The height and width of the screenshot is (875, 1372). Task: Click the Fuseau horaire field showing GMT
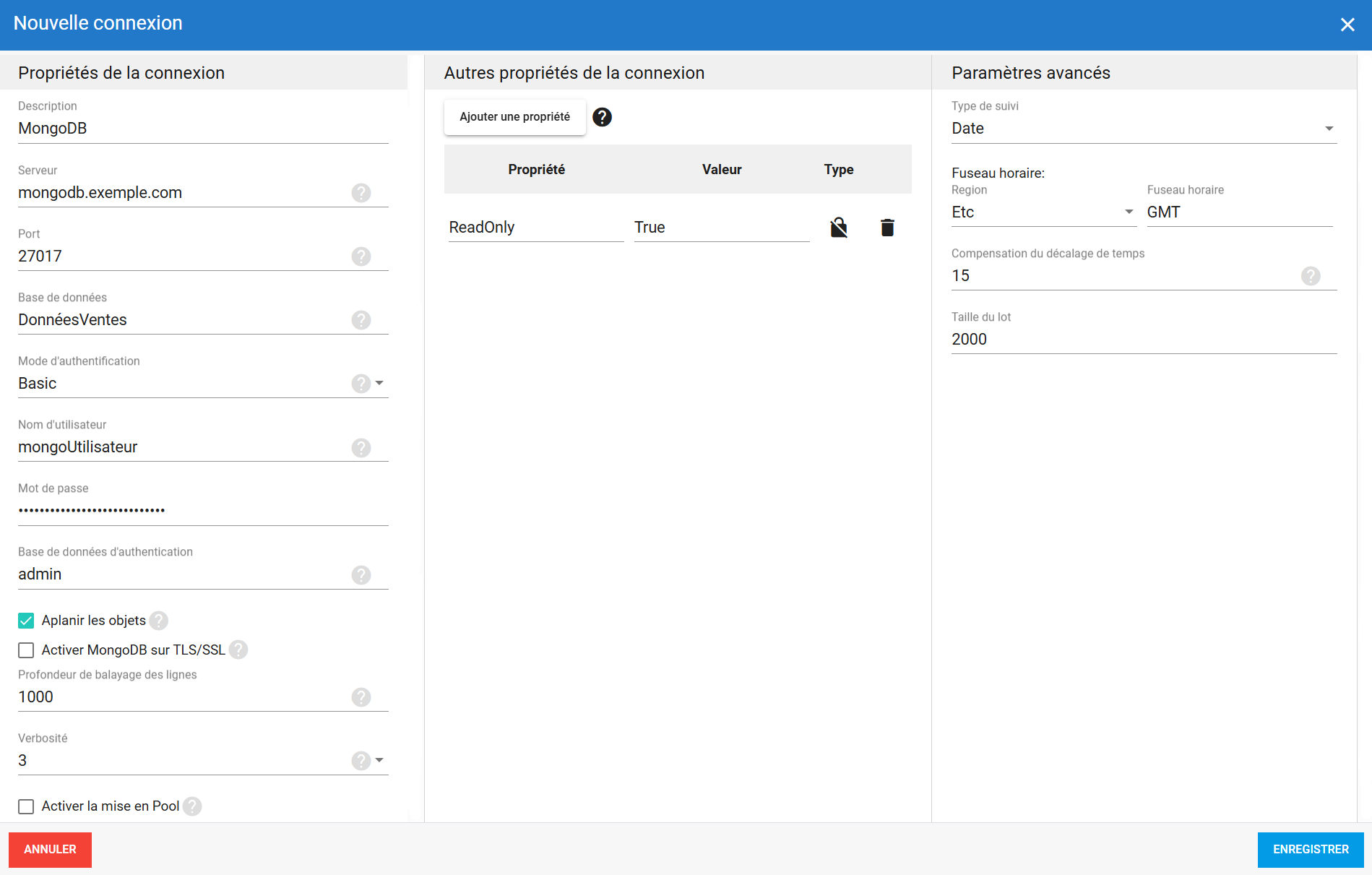1240,212
